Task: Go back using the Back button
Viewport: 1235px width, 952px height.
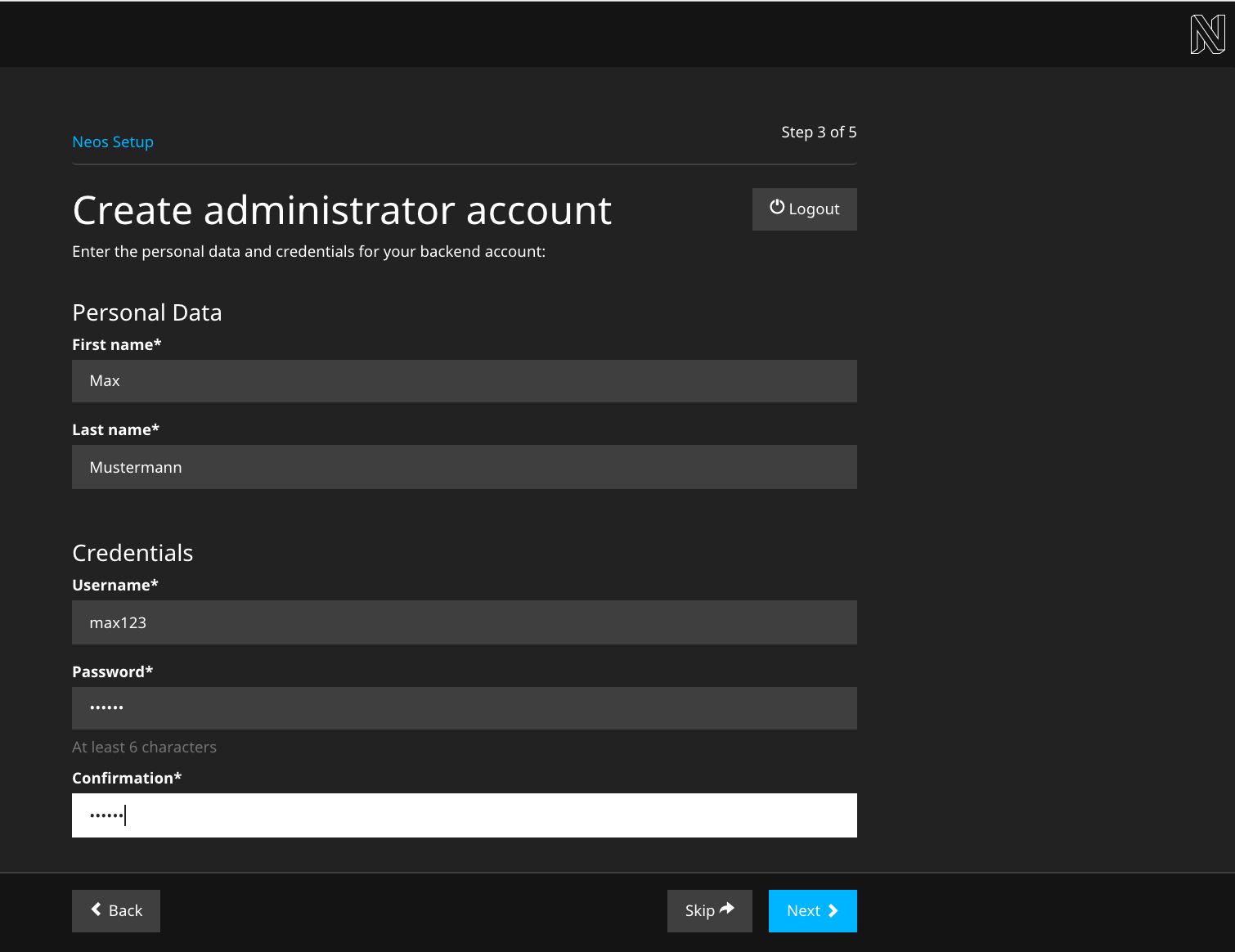Action: point(116,910)
